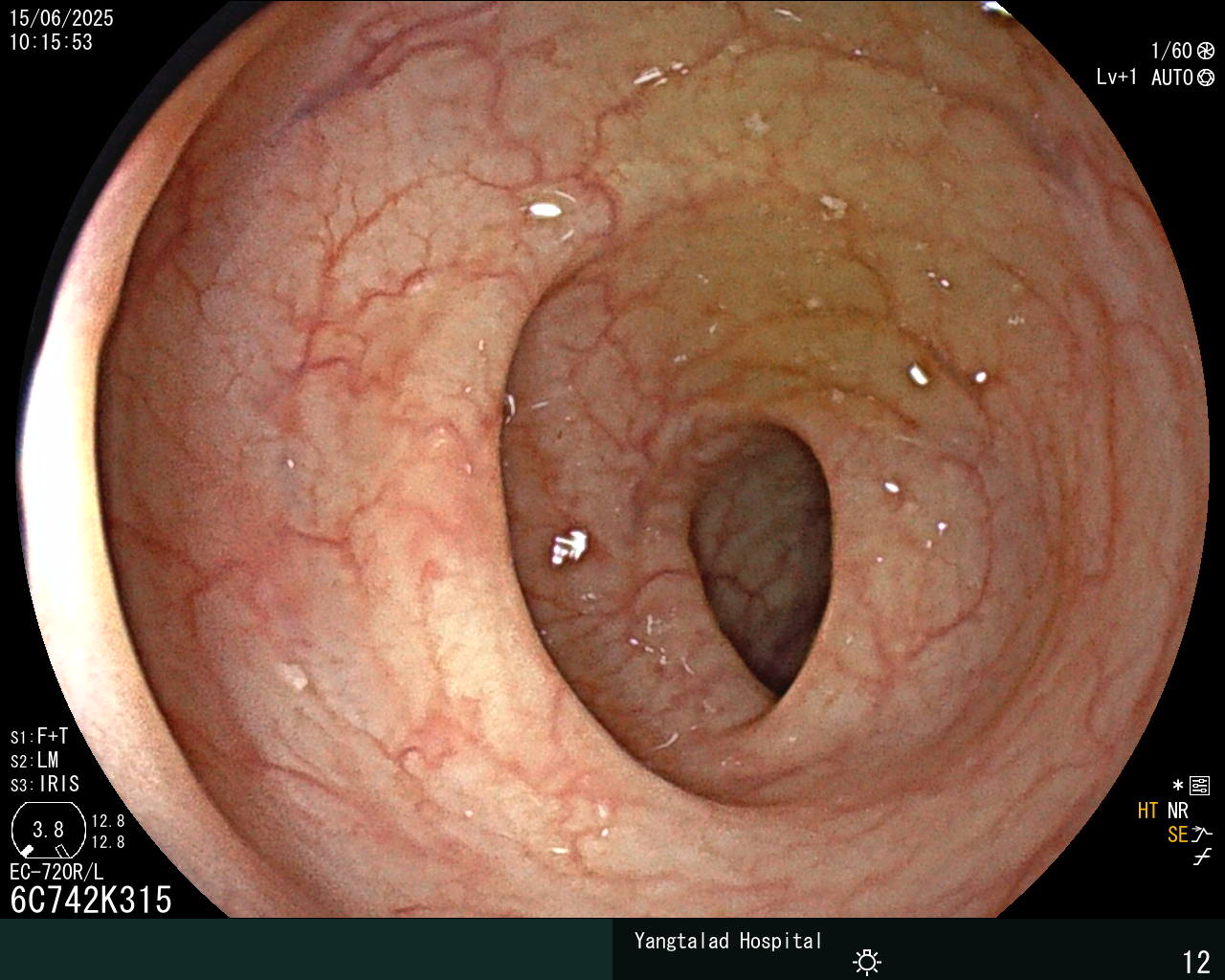Click the endoscopic colon image

tap(612, 459)
